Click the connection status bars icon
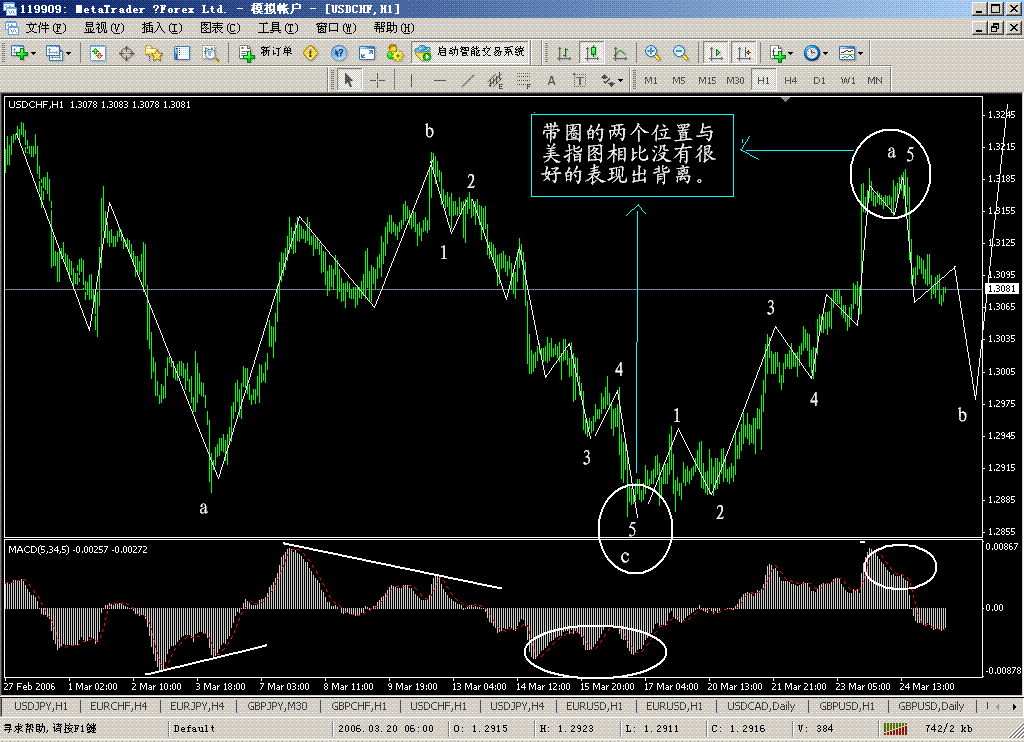 [895, 728]
